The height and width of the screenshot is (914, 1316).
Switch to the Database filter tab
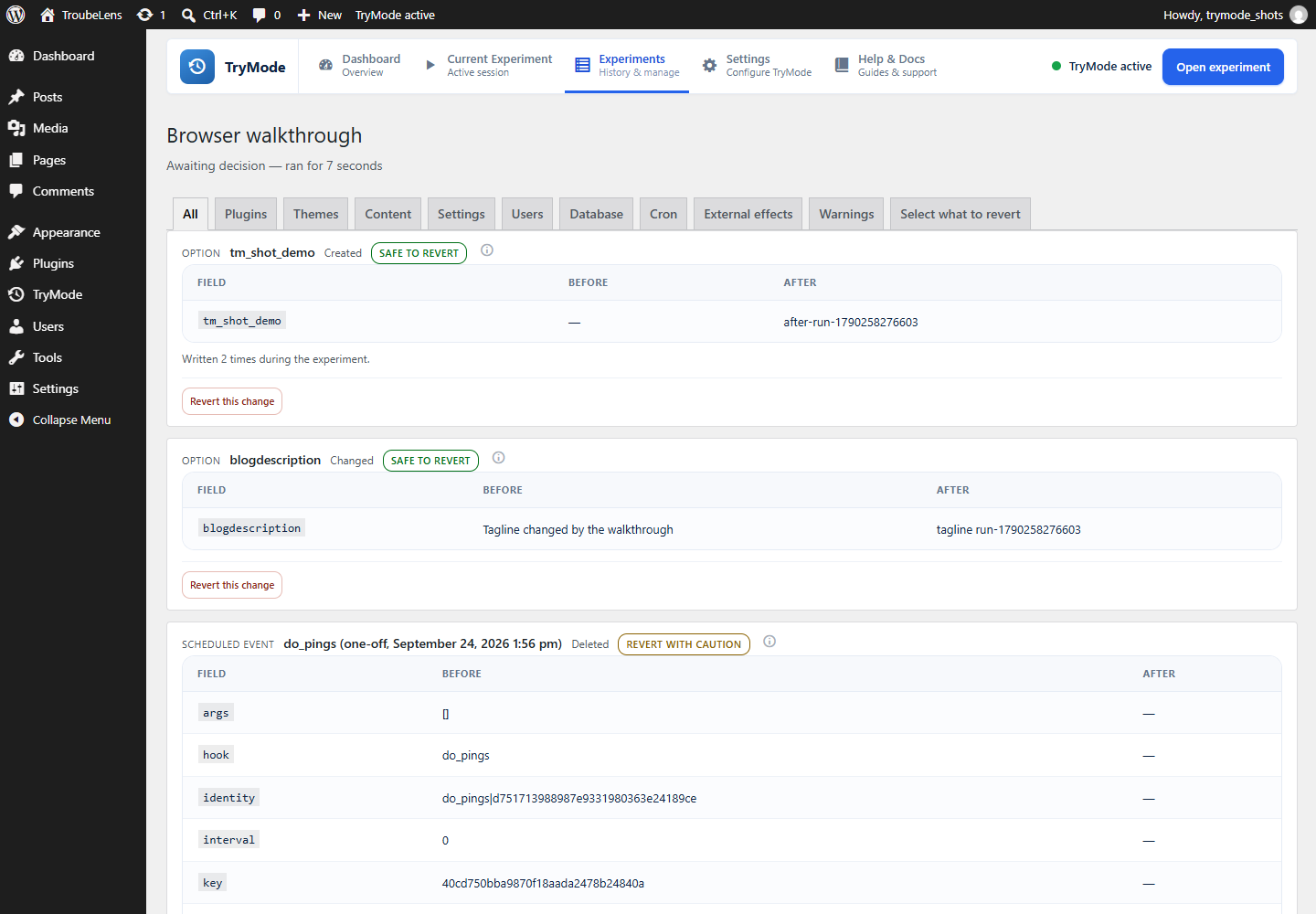coord(597,214)
